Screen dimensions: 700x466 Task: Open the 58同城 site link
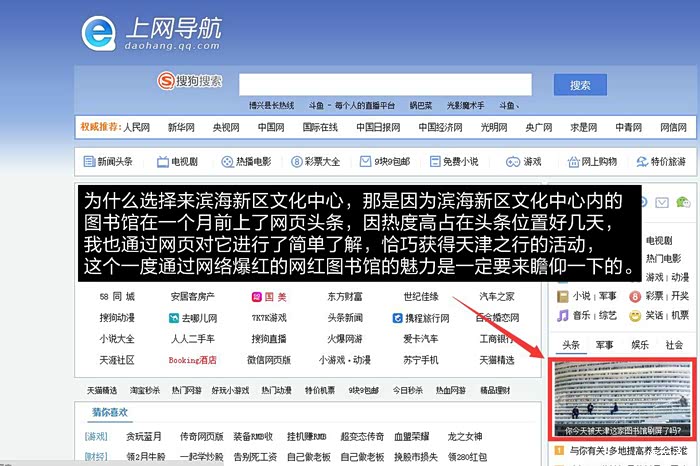117,296
